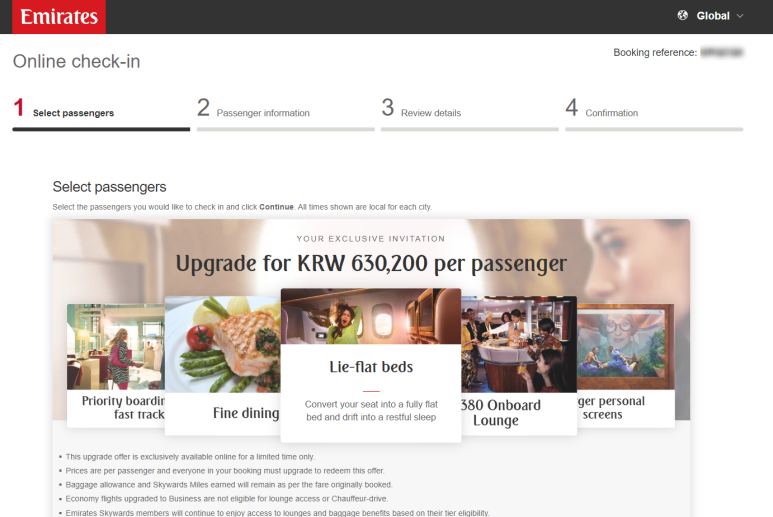Click the salmon dish photo
Viewport: 773px width, 517px height.
click(223, 344)
